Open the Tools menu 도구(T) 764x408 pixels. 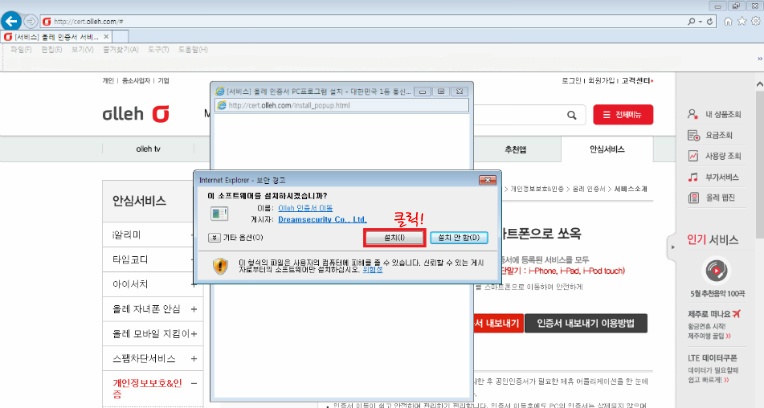[158, 50]
